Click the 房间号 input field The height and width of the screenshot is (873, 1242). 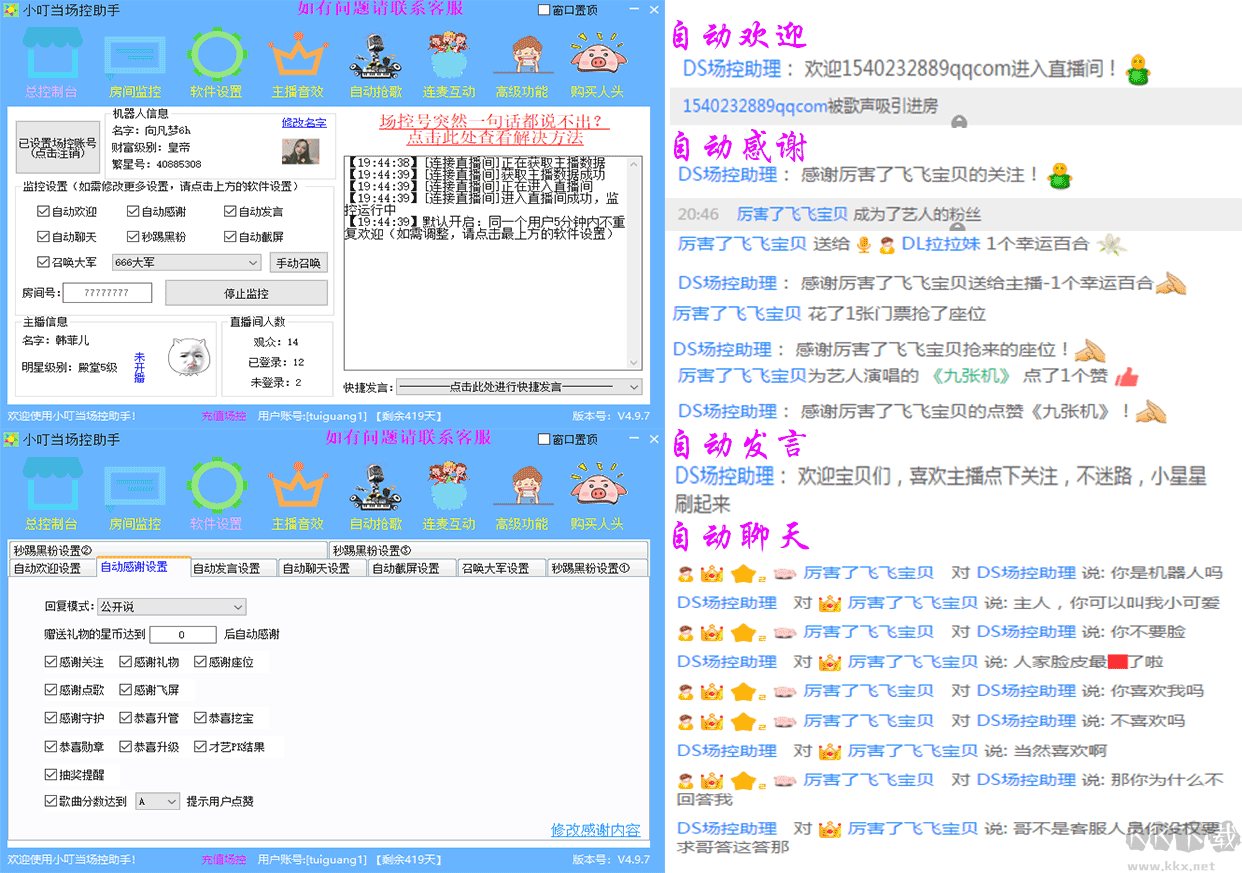coord(107,293)
